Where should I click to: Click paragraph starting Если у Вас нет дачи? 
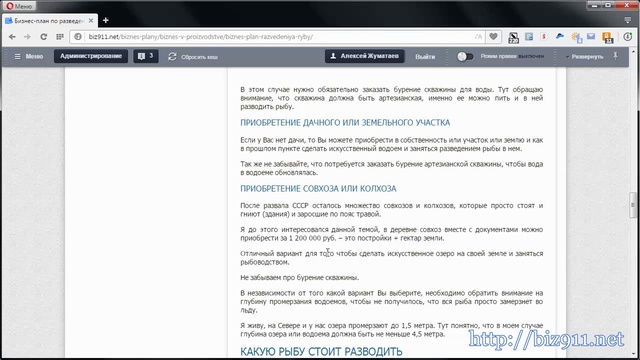pos(391,144)
